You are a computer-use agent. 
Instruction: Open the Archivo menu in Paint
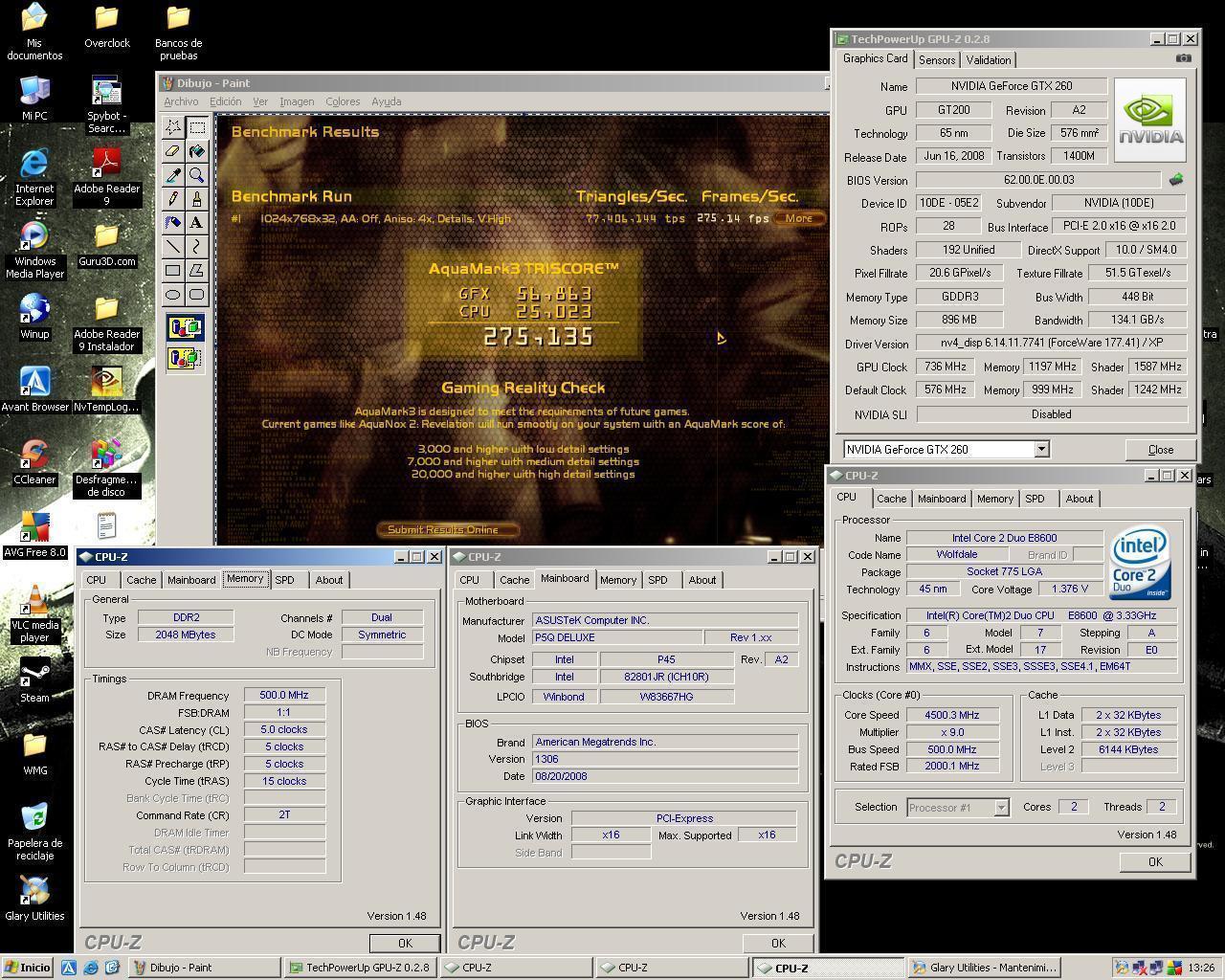click(x=181, y=101)
